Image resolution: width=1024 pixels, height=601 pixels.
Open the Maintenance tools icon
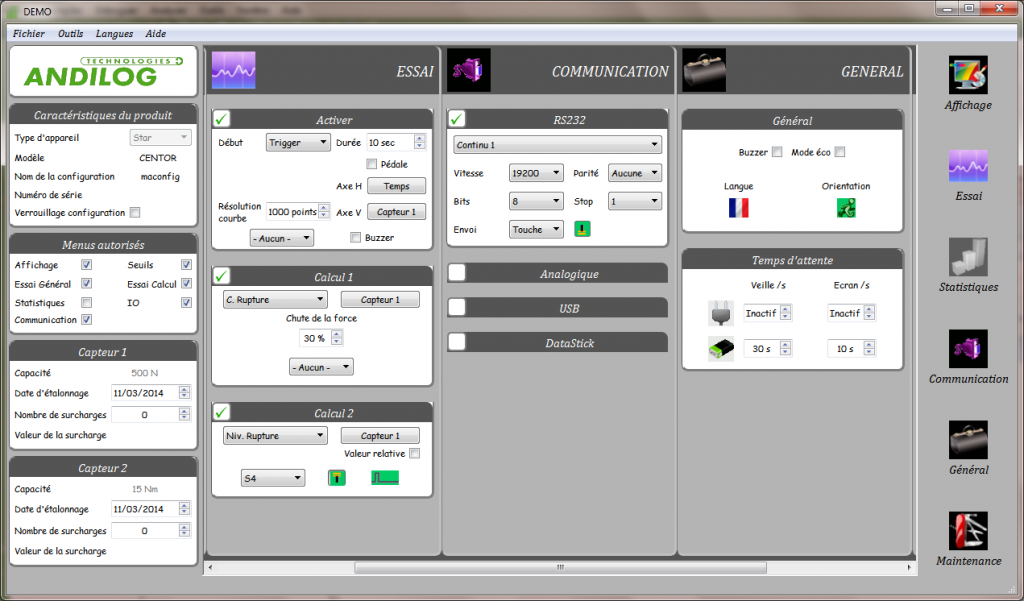[968, 531]
